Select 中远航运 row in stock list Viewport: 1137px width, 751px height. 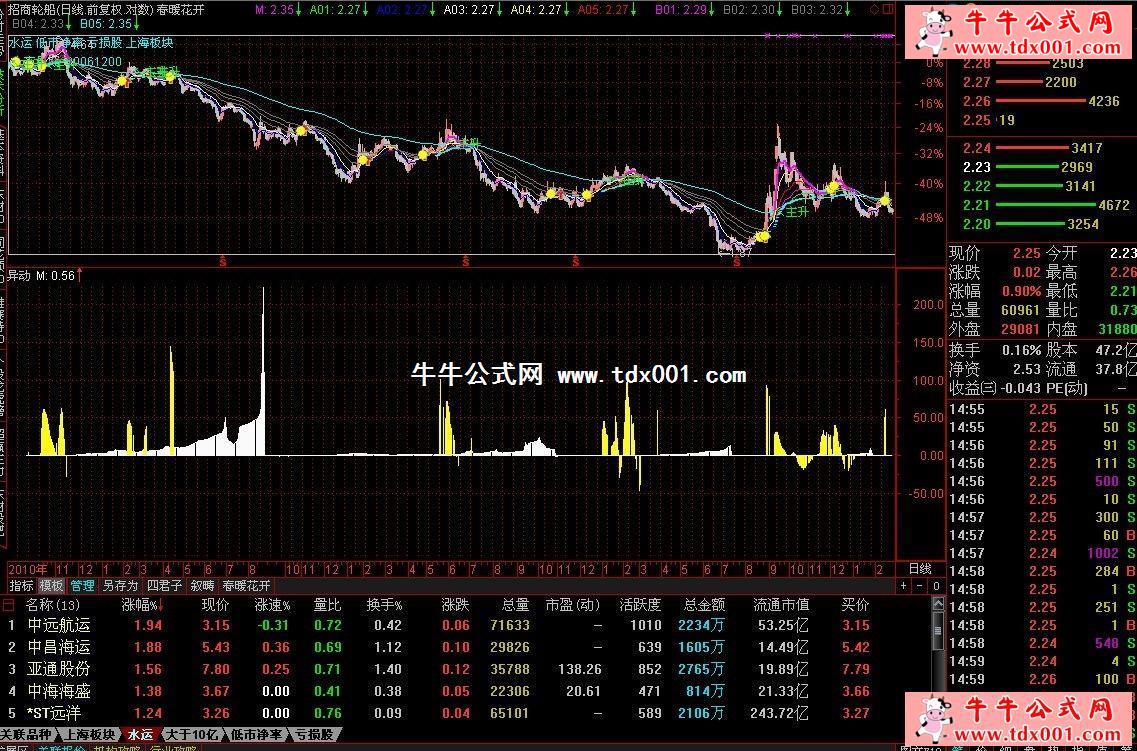pos(58,625)
